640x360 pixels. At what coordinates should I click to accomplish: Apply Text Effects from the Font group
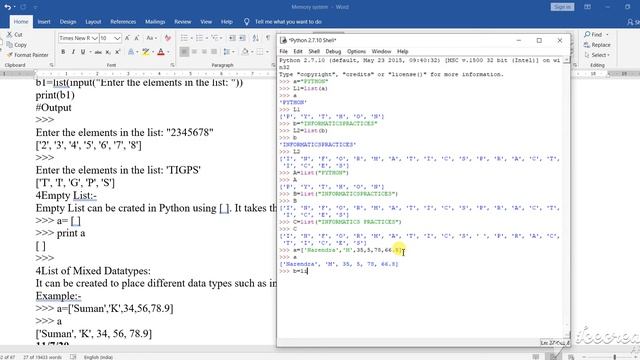132,52
